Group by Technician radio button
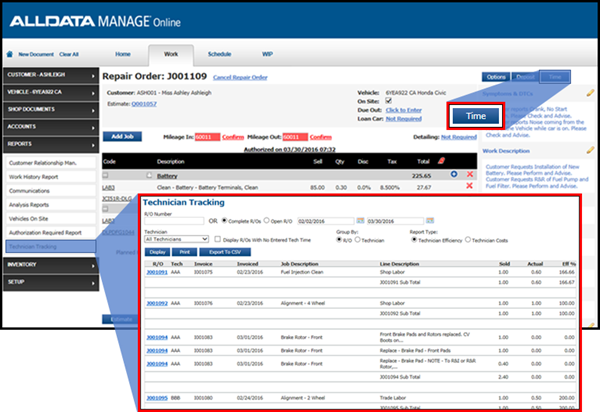Image resolution: width=600 pixels, height=412 pixels. (x=357, y=240)
